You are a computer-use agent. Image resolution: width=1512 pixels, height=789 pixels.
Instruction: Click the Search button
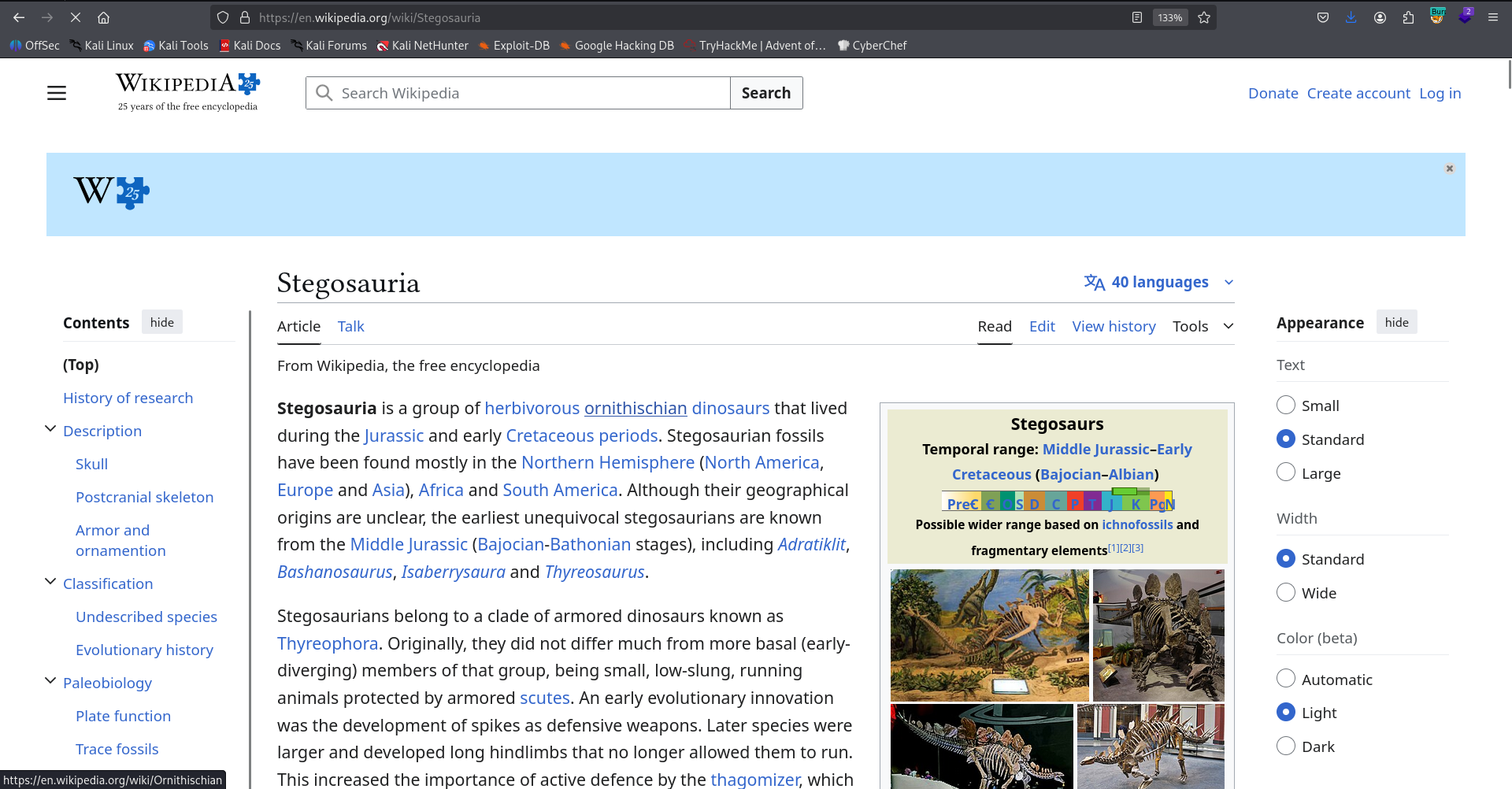(765, 93)
